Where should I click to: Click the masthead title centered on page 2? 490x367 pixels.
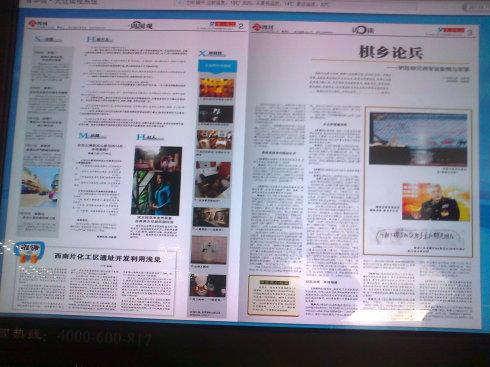141,25
